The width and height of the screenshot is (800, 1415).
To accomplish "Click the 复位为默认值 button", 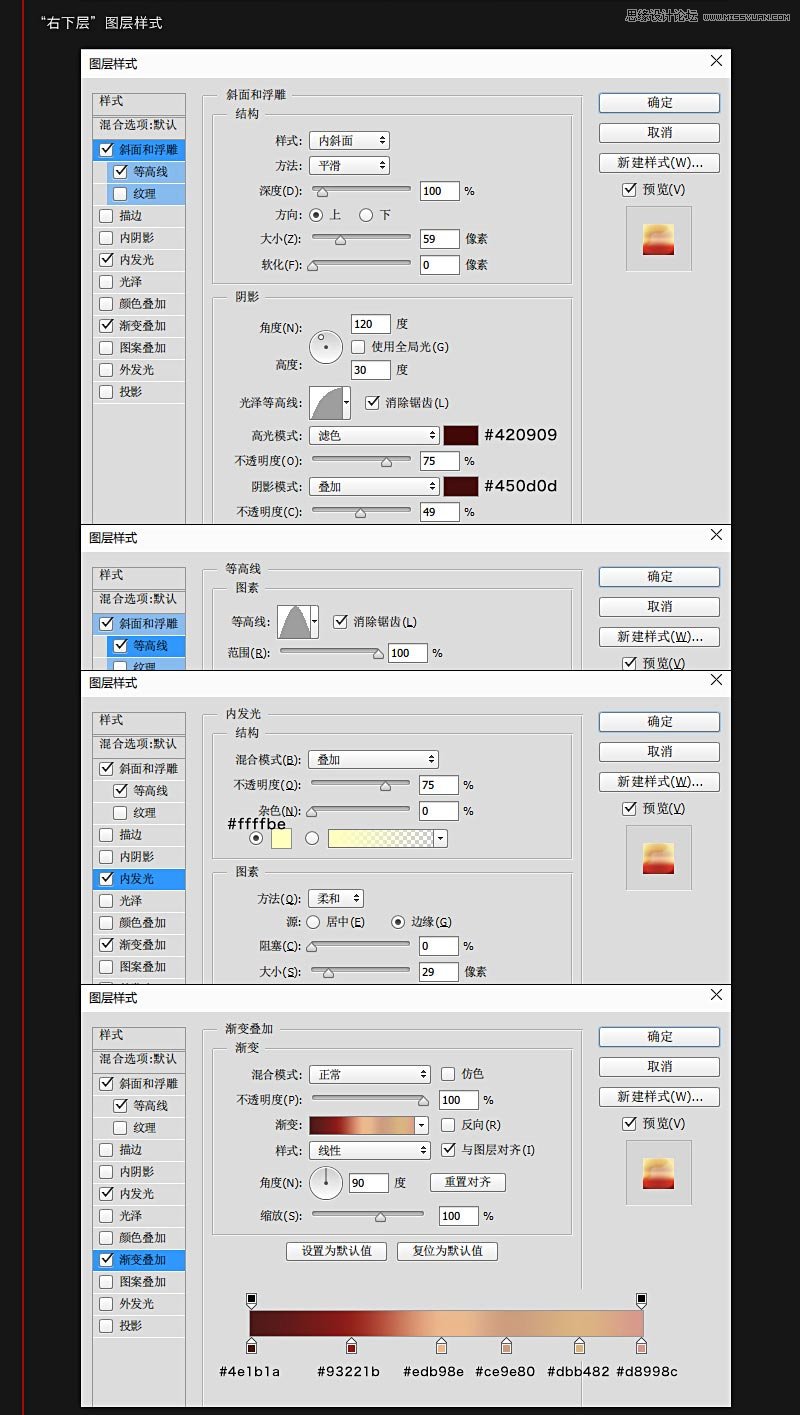I will [x=447, y=1251].
